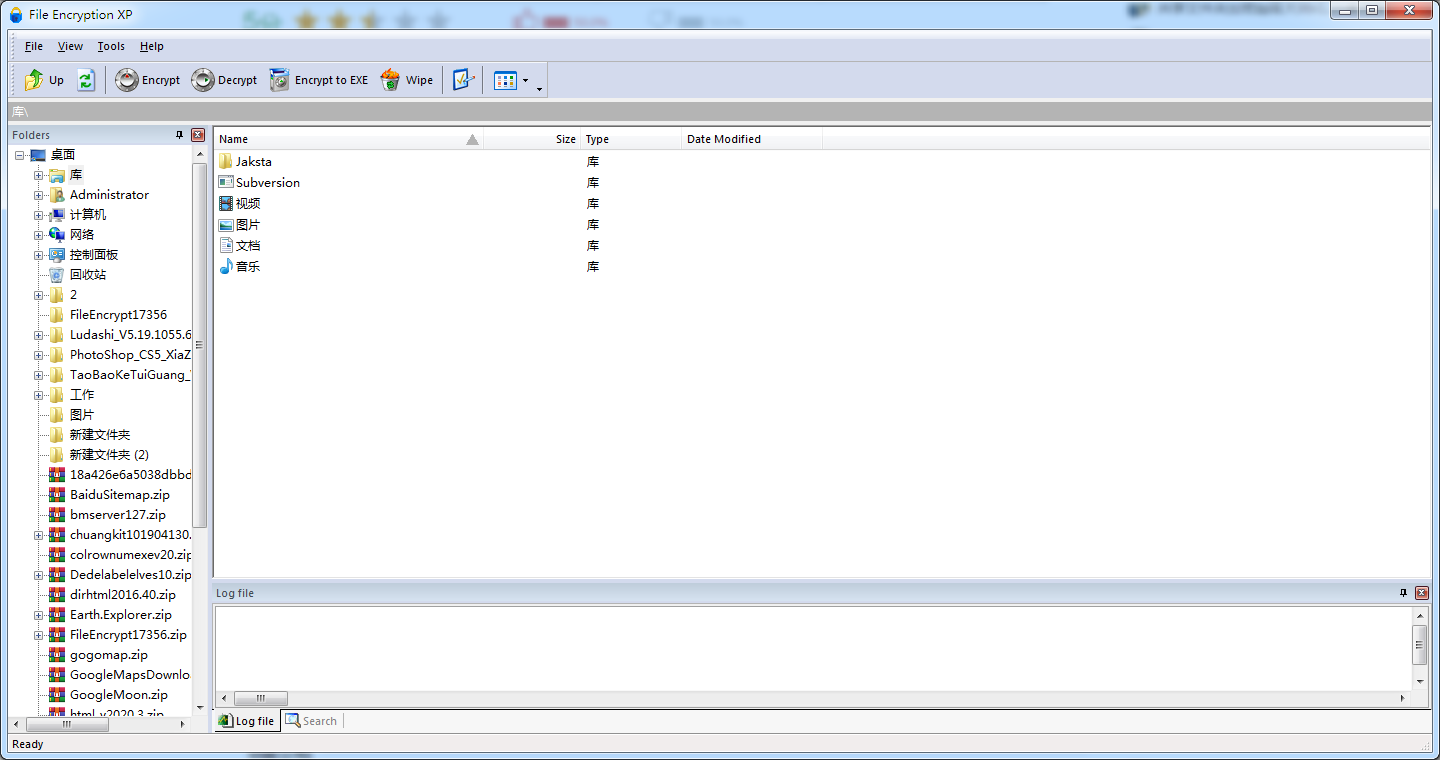Click the 控制面板 control panel icon

pos(57,255)
